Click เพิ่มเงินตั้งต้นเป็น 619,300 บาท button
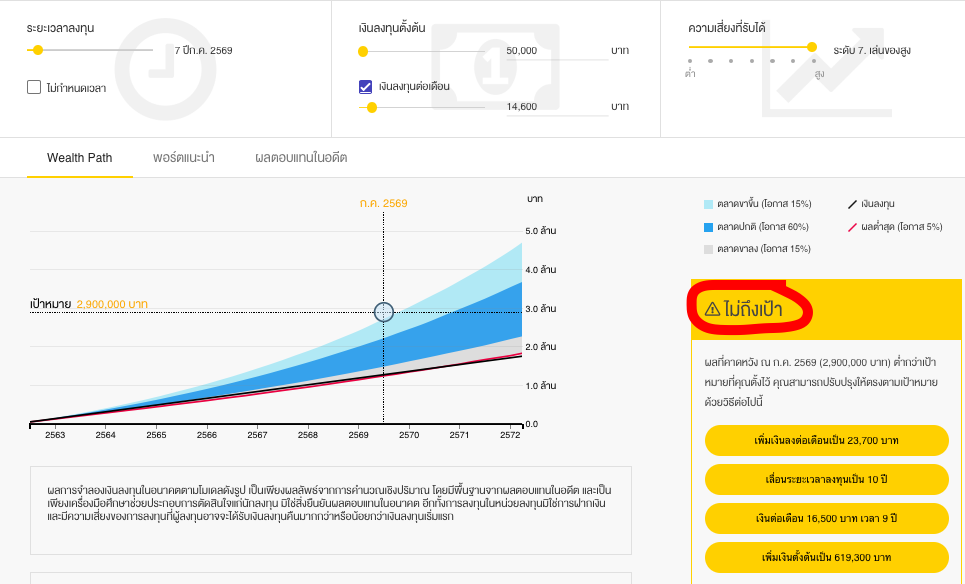965x584 pixels. 826,557
